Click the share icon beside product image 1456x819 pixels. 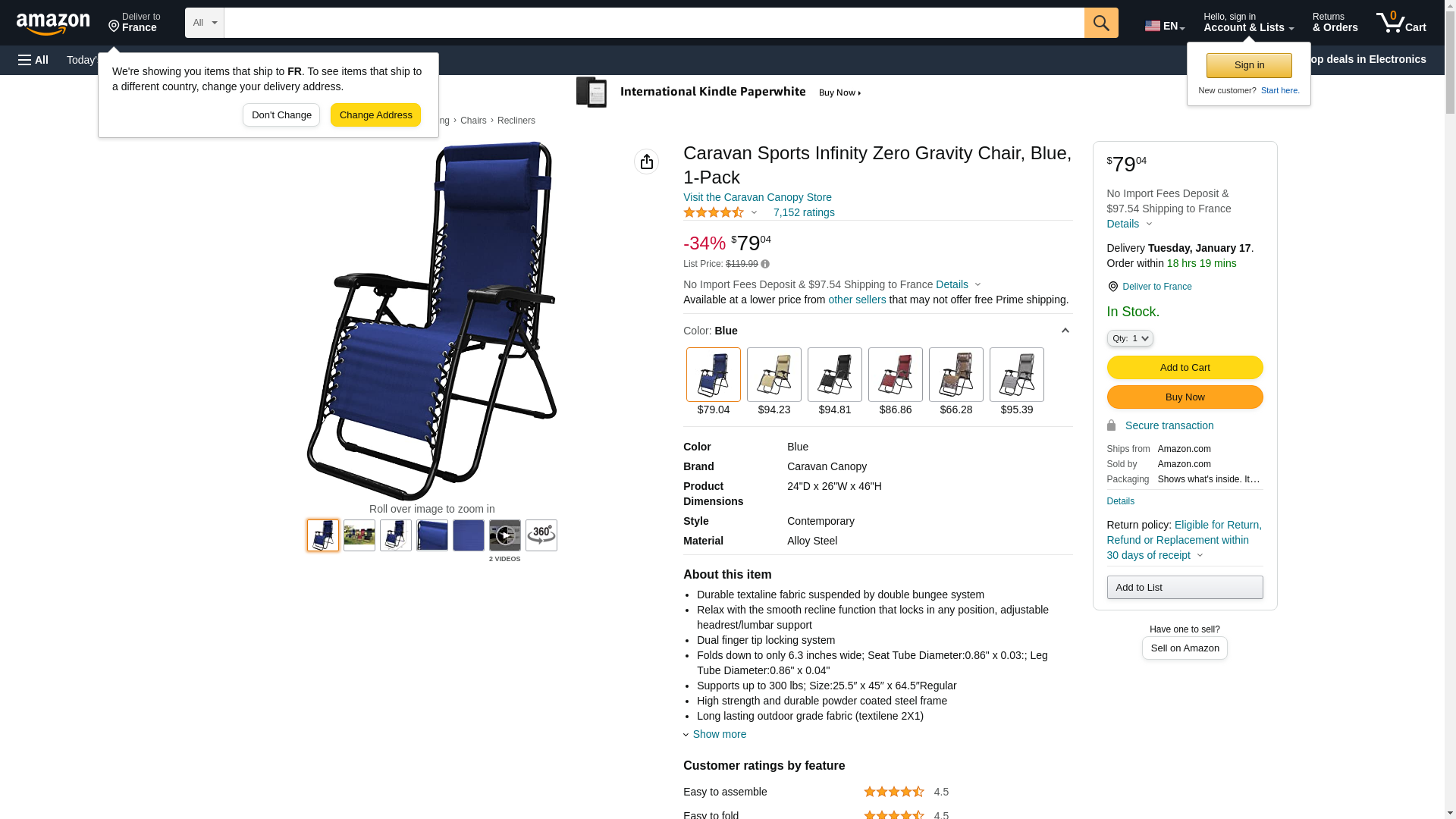[646, 162]
